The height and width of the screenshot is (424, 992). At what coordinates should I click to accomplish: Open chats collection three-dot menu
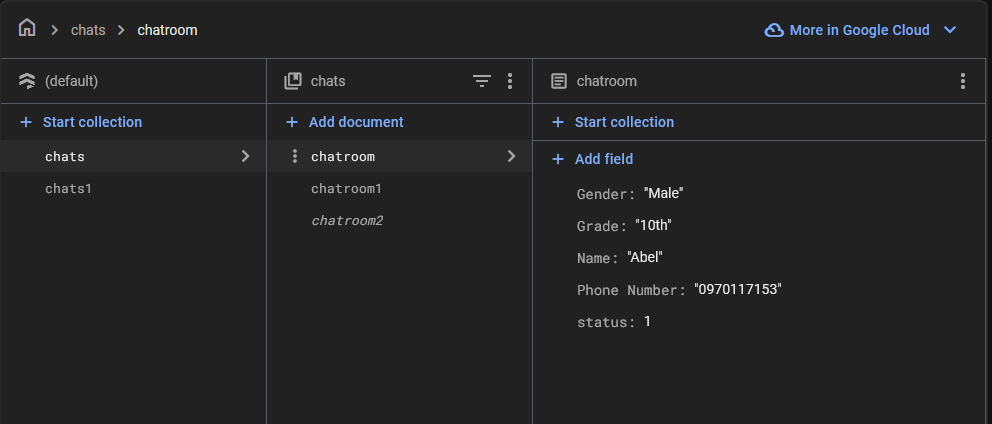(510, 81)
